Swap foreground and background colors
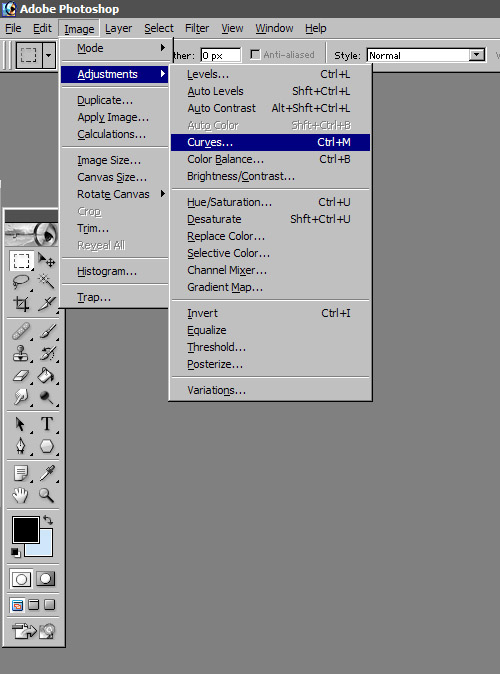 [47, 520]
